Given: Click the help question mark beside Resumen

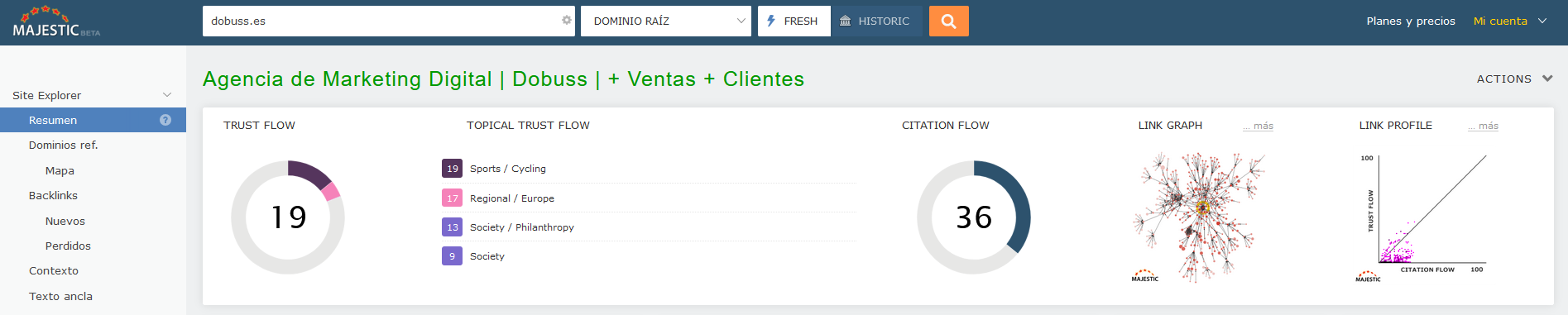Looking at the screenshot, I should pyautogui.click(x=165, y=120).
